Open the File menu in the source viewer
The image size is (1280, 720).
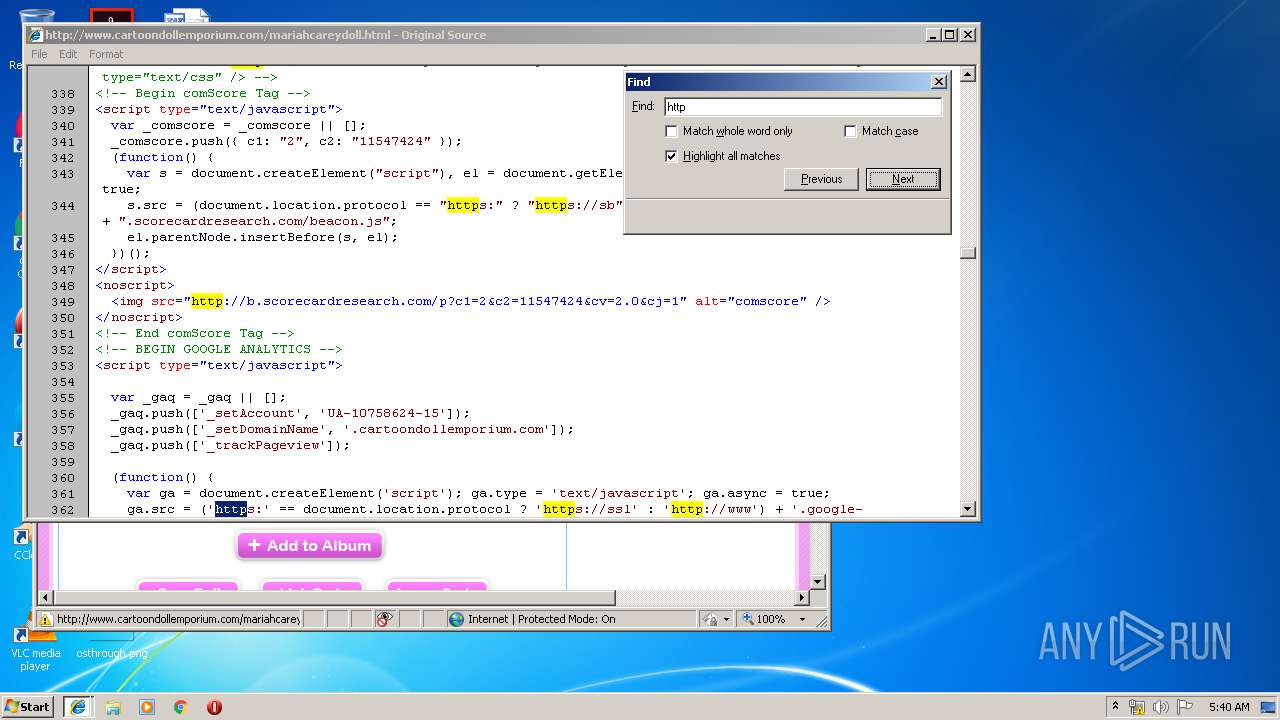(x=39, y=54)
